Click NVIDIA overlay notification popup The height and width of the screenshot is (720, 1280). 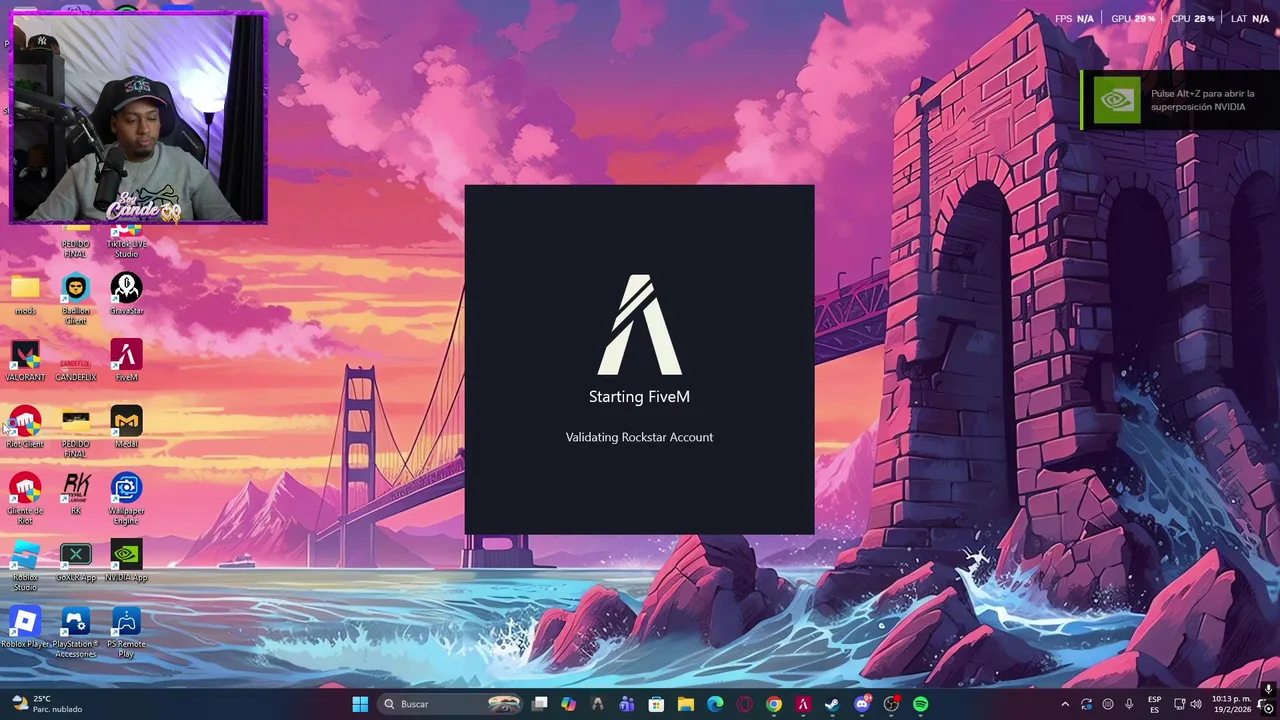click(1180, 100)
